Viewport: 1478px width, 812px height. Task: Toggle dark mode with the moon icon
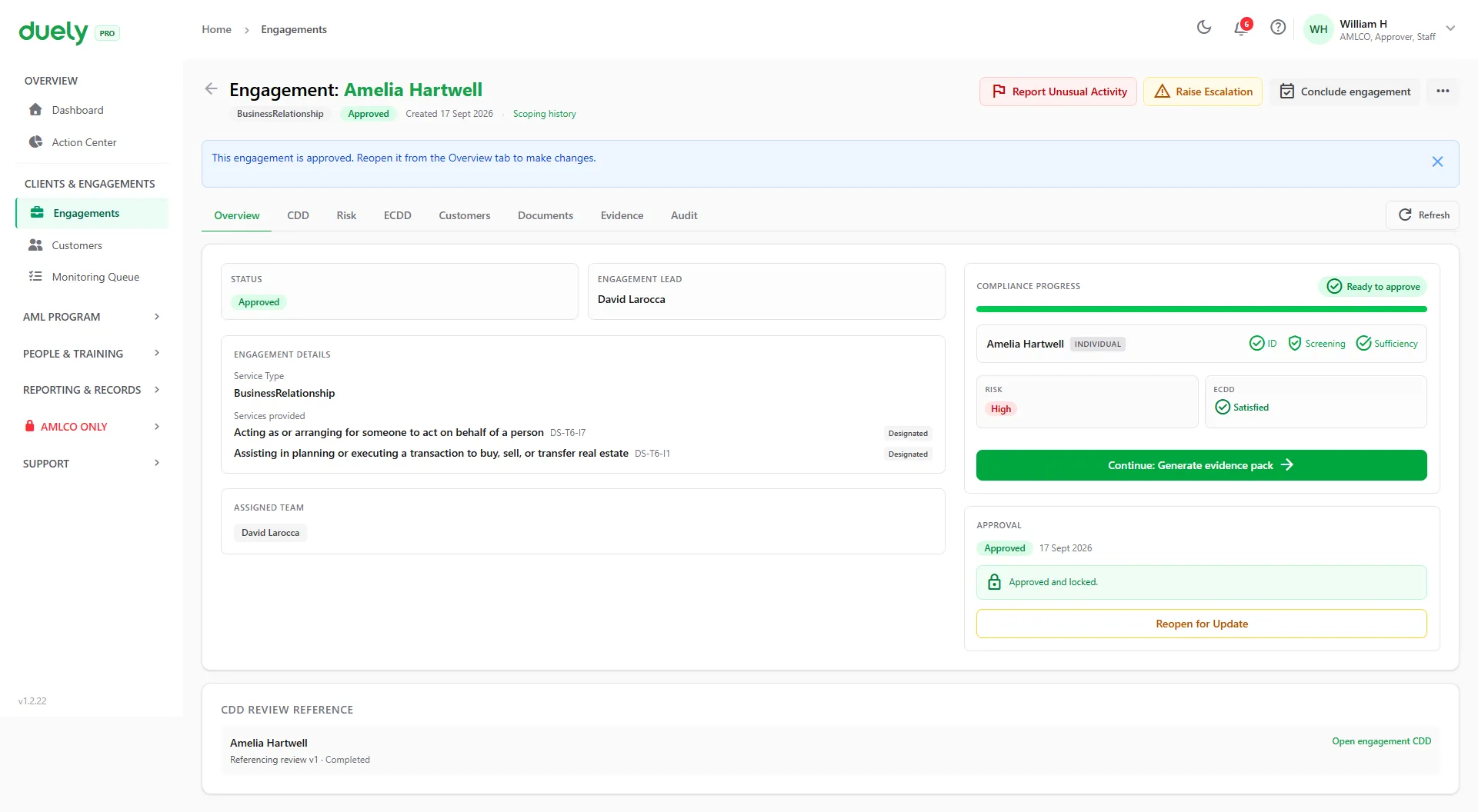(x=1204, y=28)
